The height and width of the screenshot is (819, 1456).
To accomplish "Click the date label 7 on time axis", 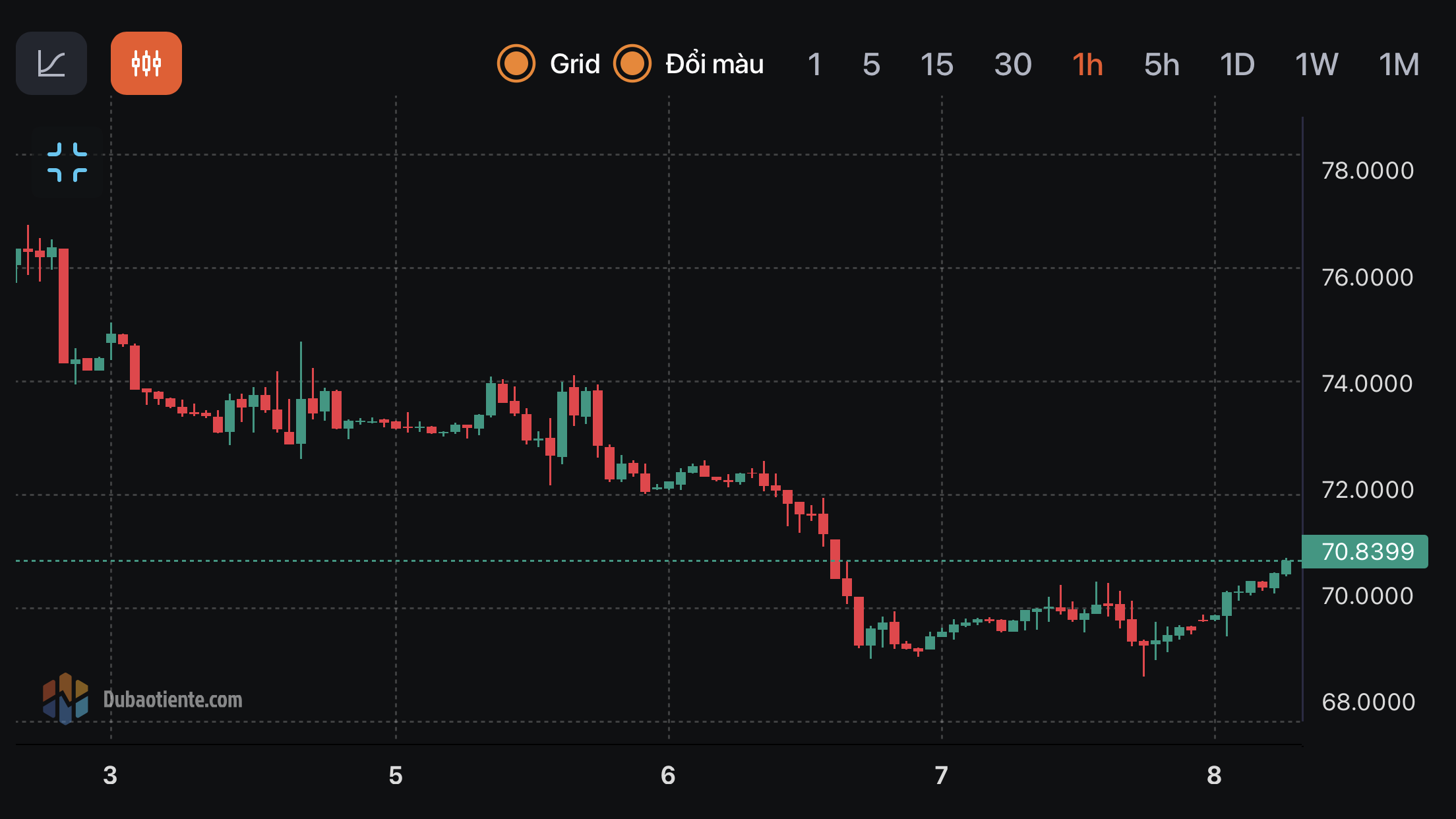I will pos(941,775).
